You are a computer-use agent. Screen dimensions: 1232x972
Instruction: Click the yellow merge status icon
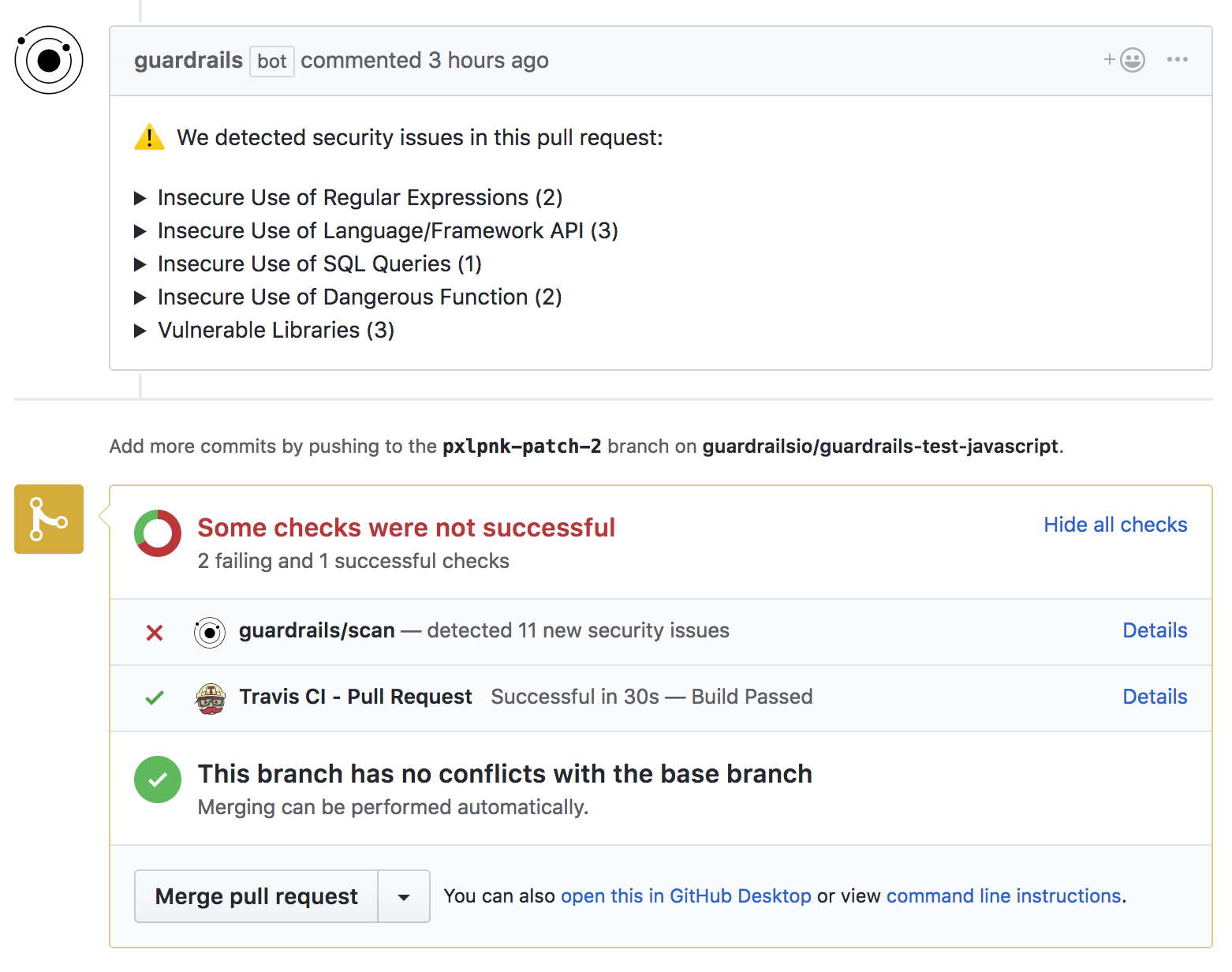pyautogui.click(x=49, y=519)
